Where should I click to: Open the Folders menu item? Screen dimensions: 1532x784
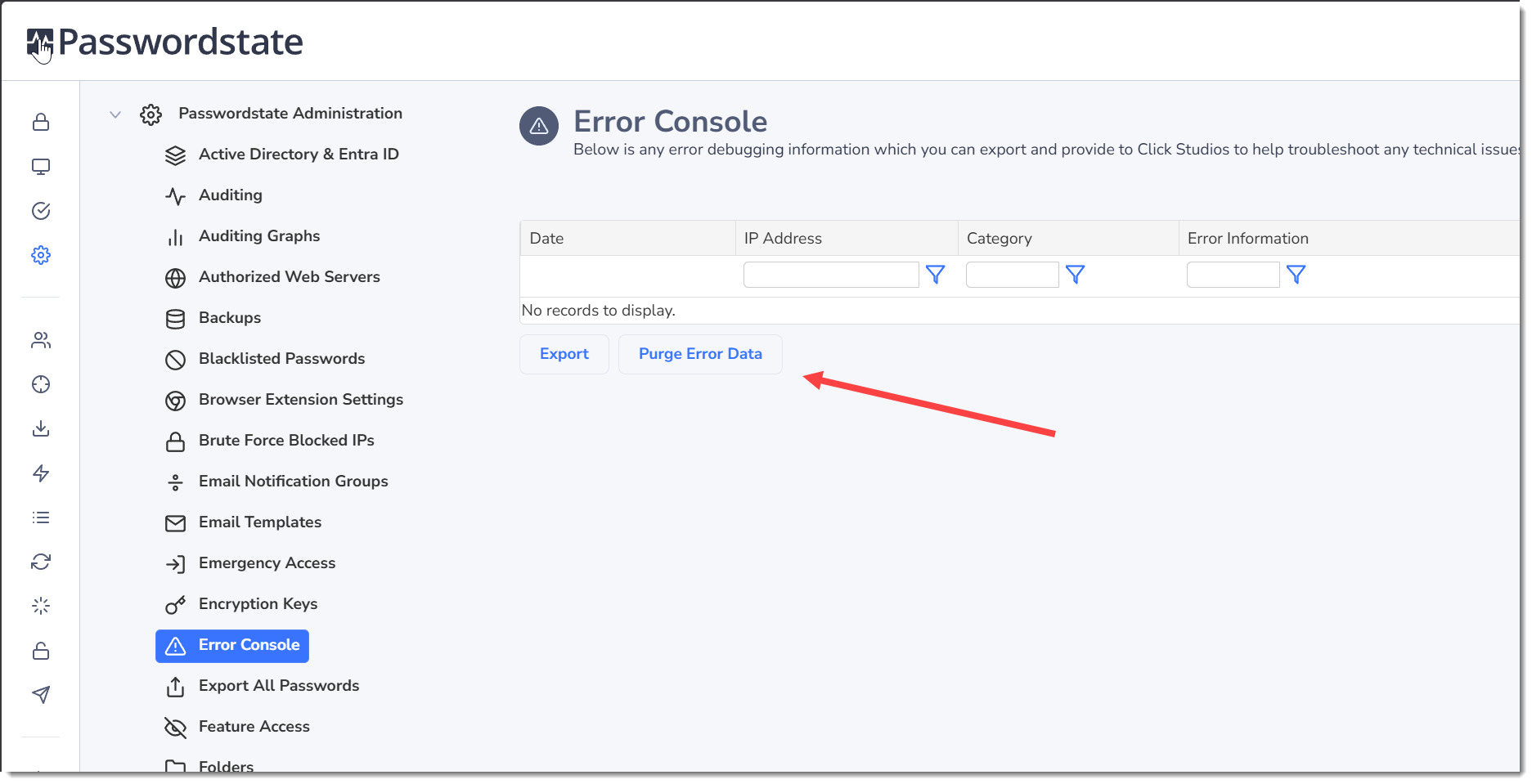[227, 767]
